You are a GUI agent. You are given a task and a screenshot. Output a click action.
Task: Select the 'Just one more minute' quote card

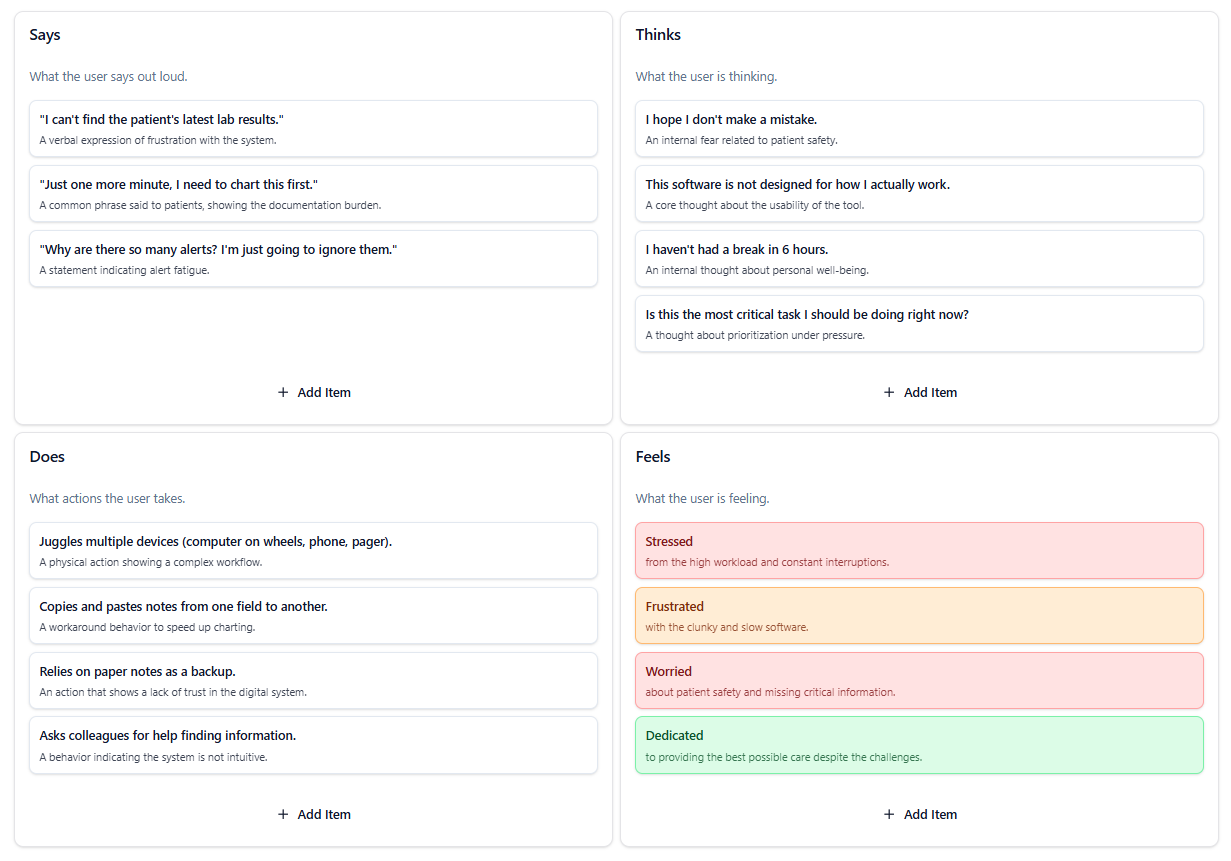point(313,194)
